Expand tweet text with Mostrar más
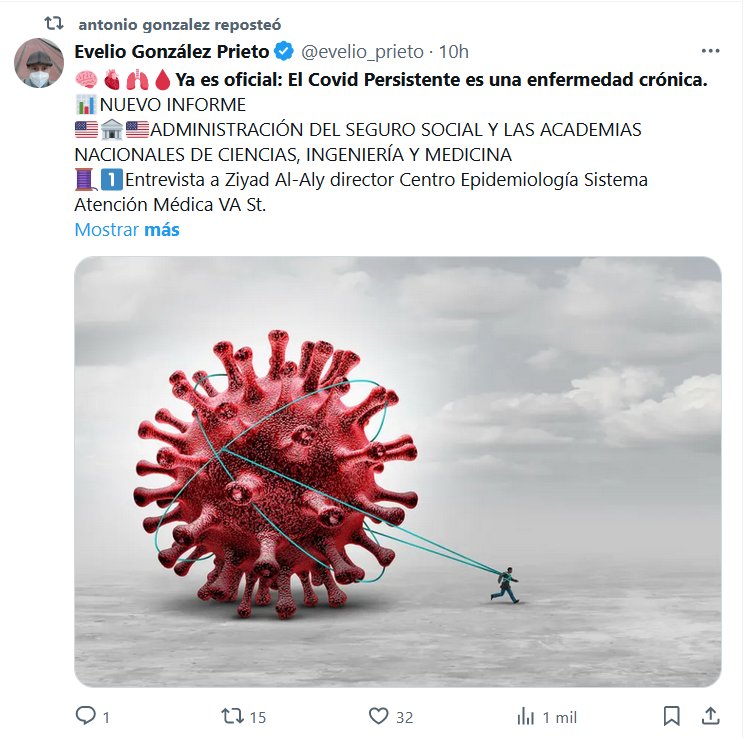746x738 pixels. click(x=127, y=230)
